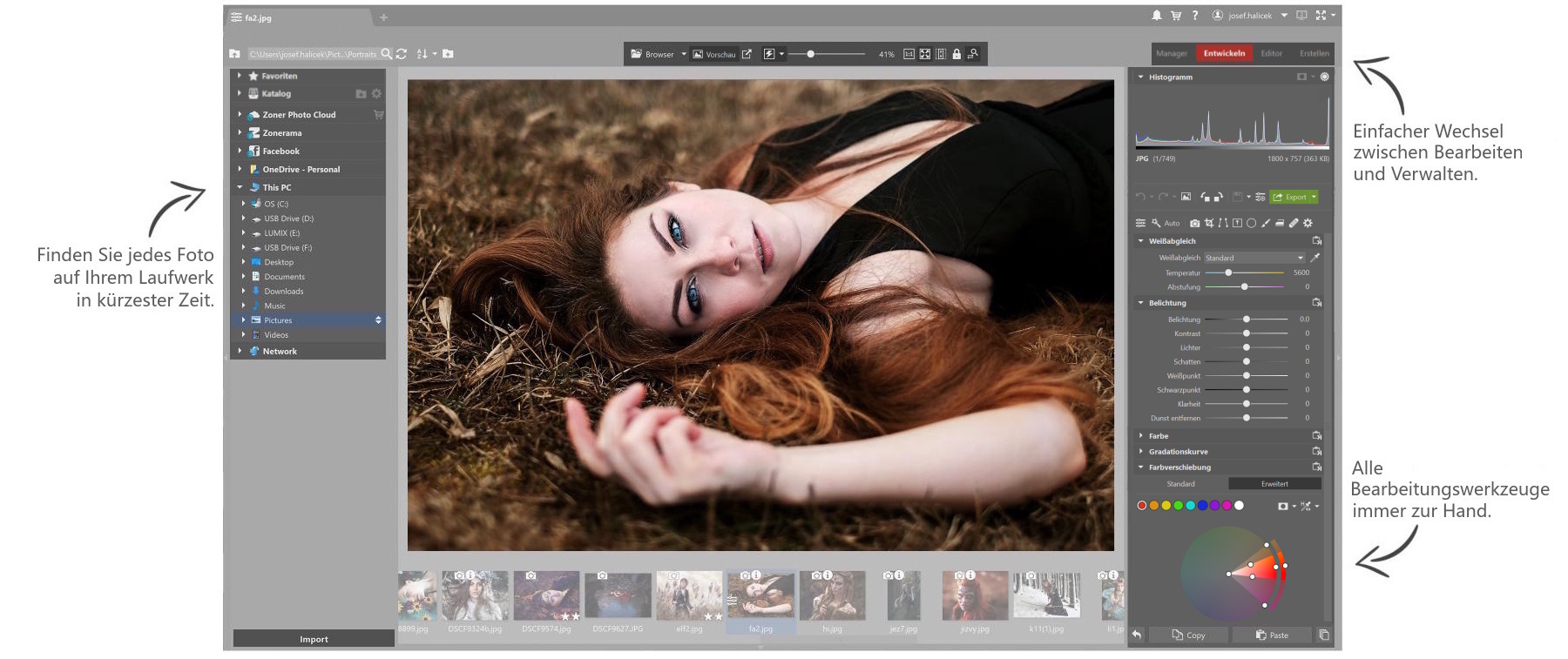Click the zoom lock icon
The image size is (1568, 659).
956,54
